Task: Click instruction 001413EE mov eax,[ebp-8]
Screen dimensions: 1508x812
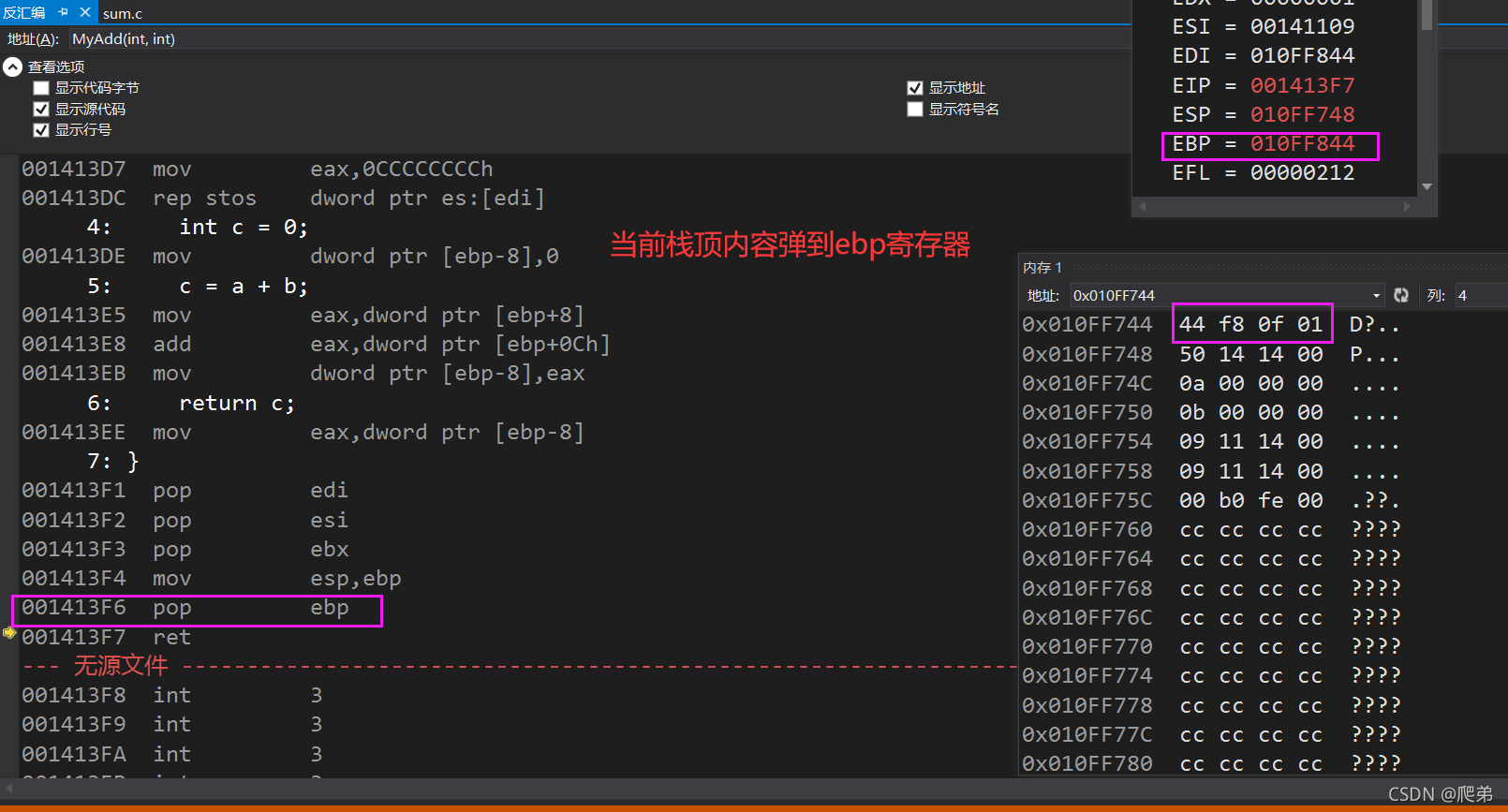Action: click(x=303, y=433)
